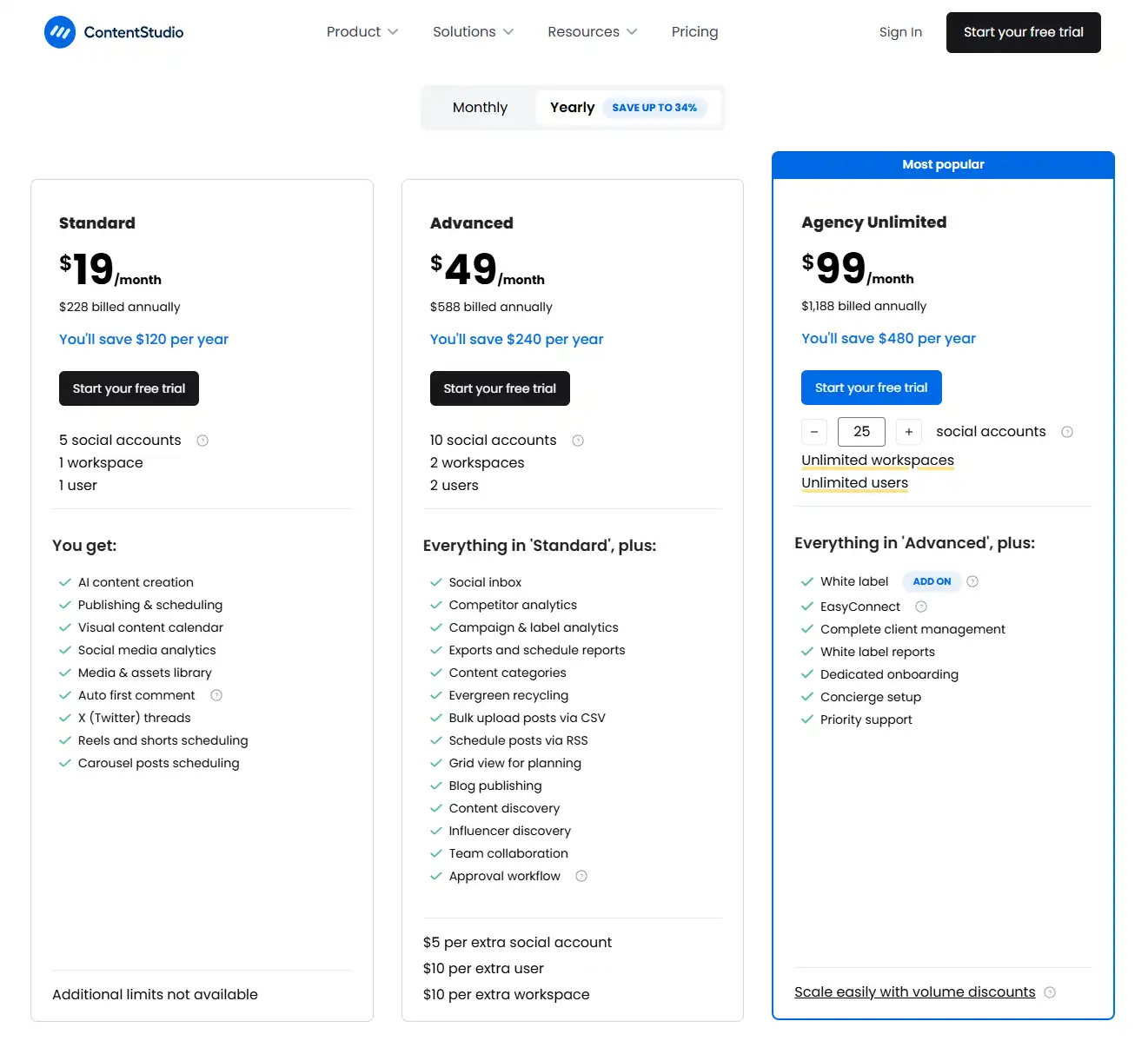Click 'Campaign & label analytics' feature
Viewport: 1148px width, 1041px height.
pyautogui.click(x=534, y=627)
